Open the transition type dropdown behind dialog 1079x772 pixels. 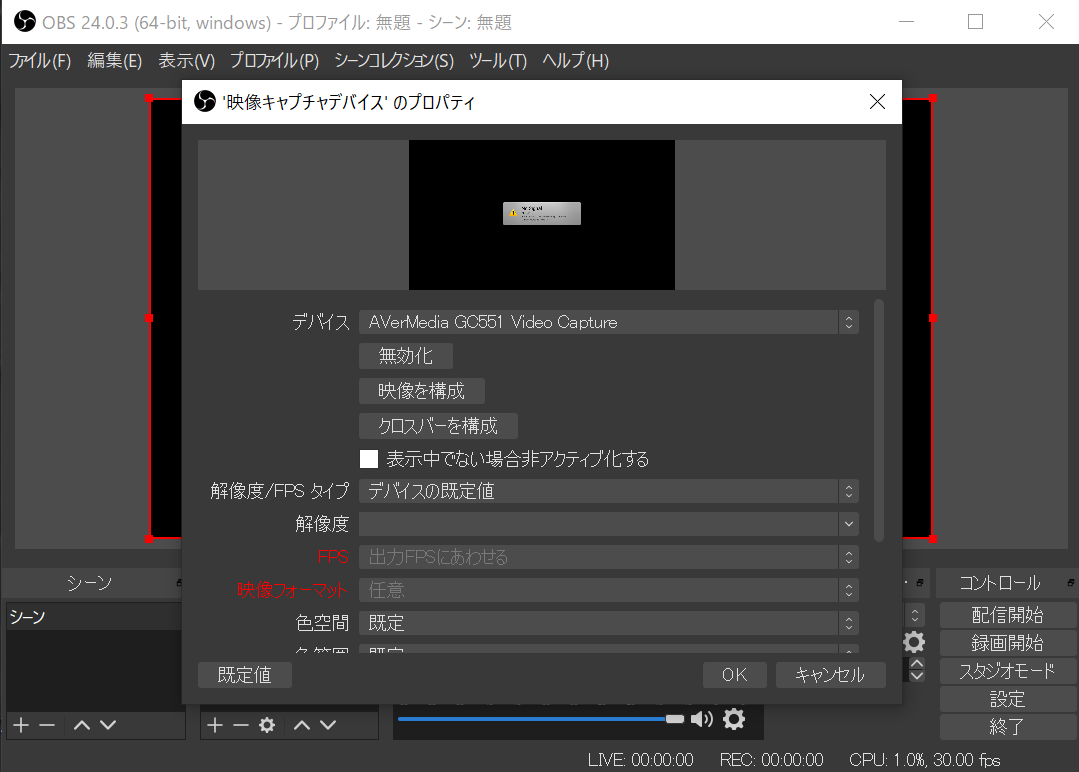914,614
